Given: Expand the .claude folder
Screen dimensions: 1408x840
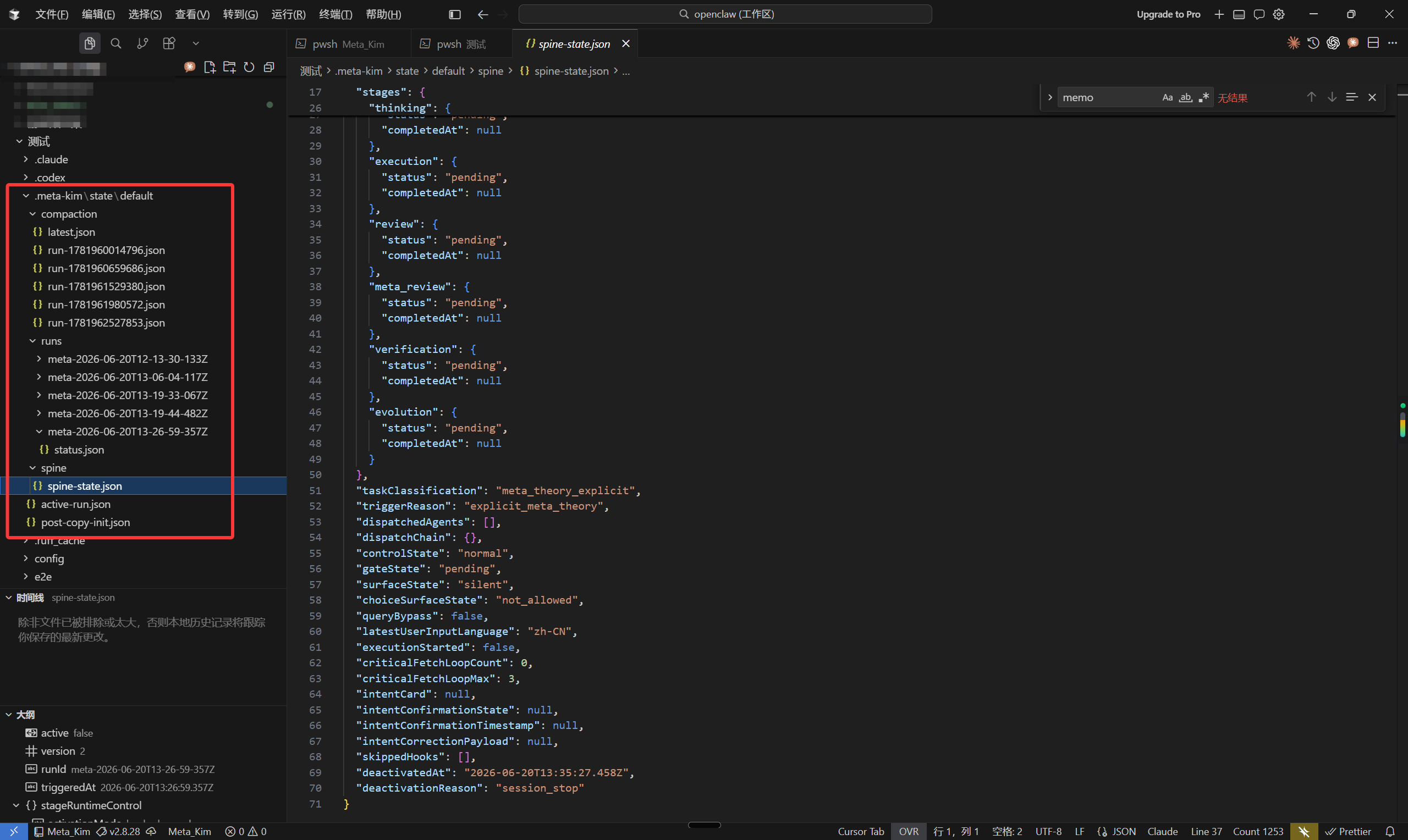Looking at the screenshot, I should point(51,159).
